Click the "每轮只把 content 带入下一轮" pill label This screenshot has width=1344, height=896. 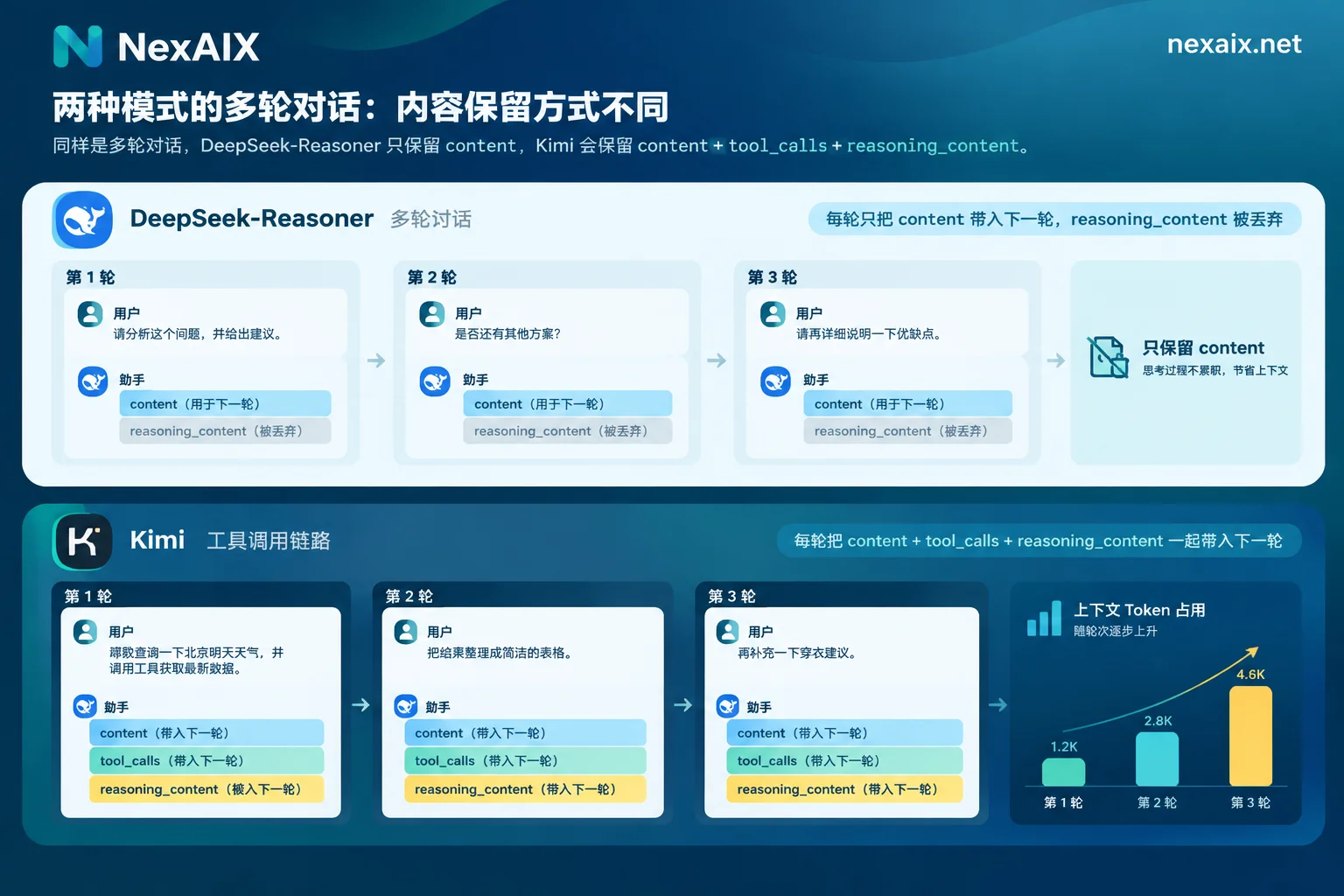pos(1054,220)
